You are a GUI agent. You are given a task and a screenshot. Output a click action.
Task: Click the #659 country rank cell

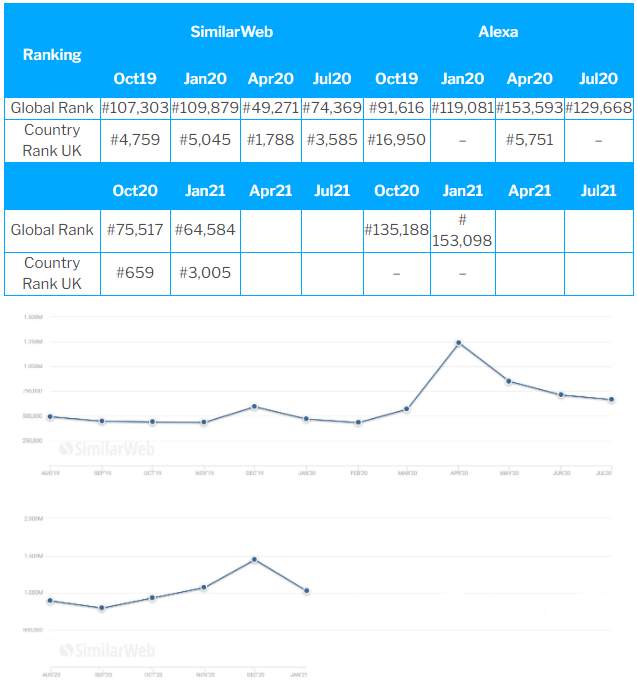pos(134,274)
